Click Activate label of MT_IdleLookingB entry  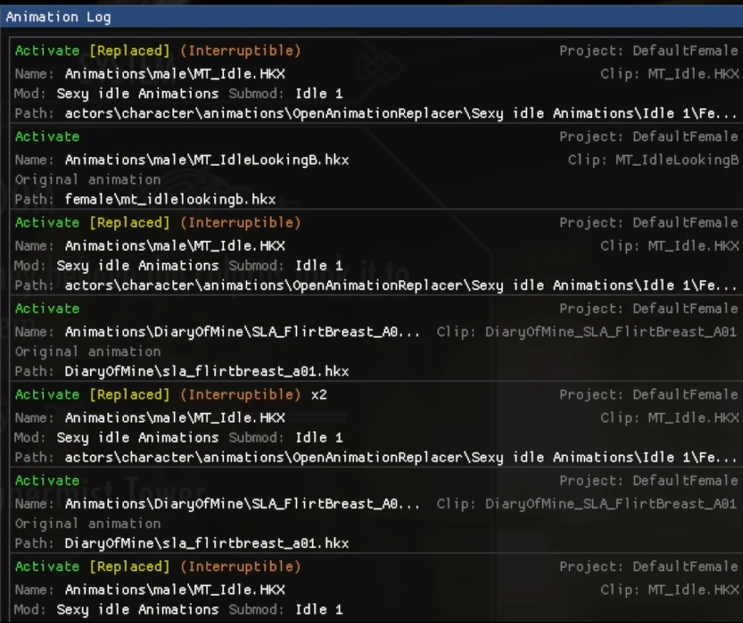pyautogui.click(x=47, y=137)
